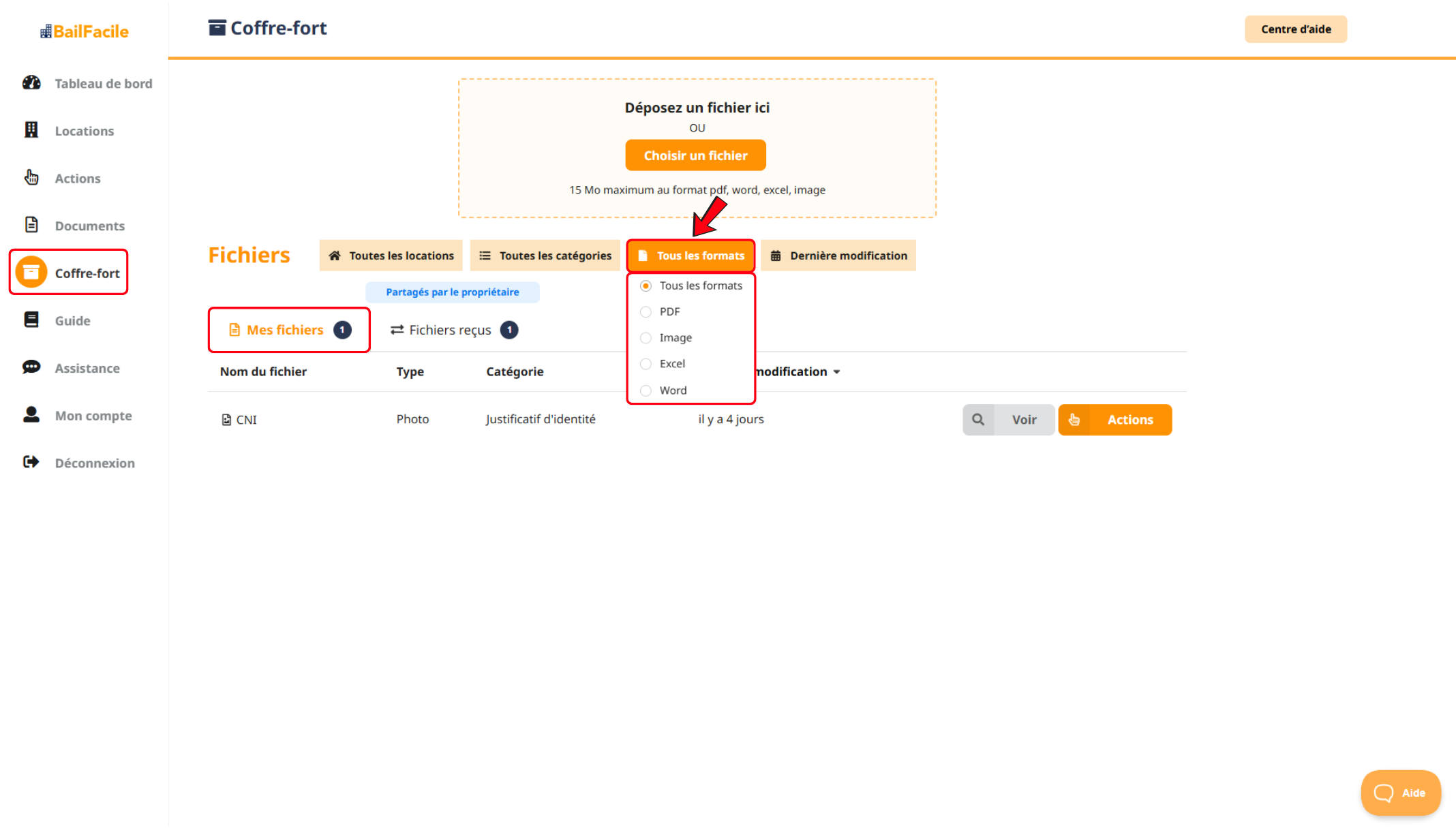Click the Déconnexion logout icon

[31, 462]
